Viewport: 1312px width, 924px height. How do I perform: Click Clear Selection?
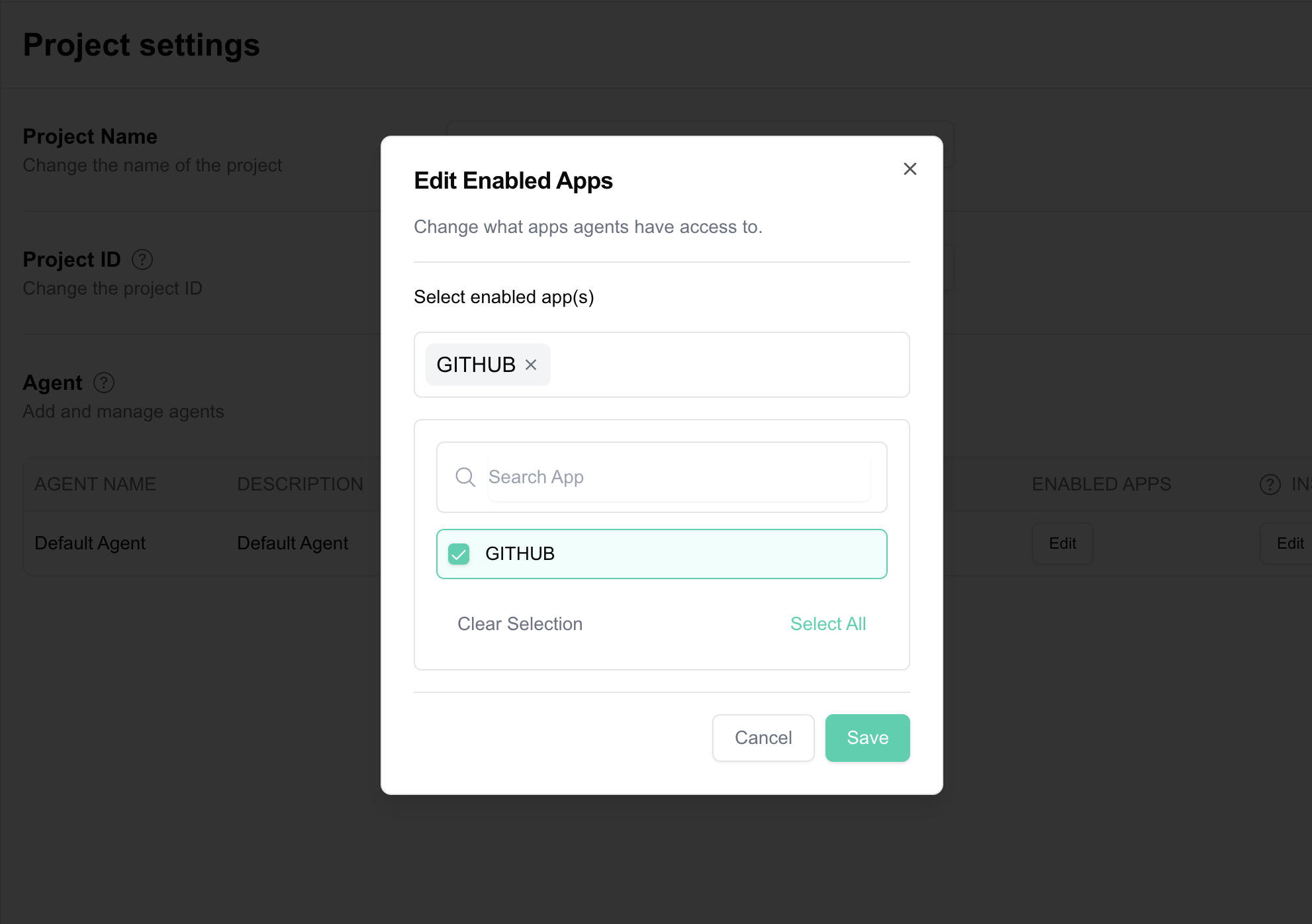[x=520, y=624]
